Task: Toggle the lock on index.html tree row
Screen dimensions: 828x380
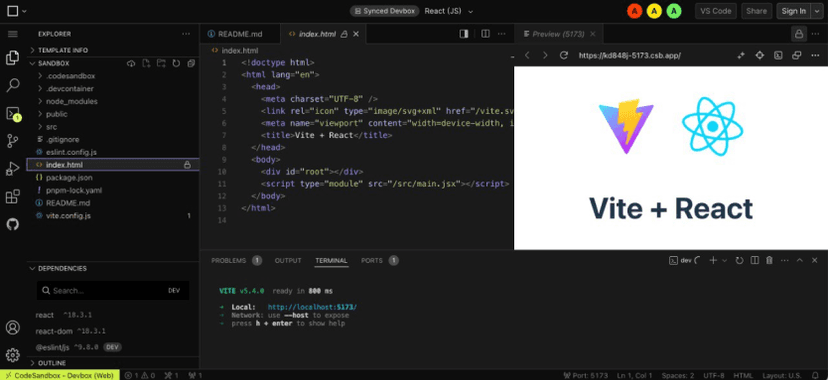Action: pyautogui.click(x=187, y=165)
